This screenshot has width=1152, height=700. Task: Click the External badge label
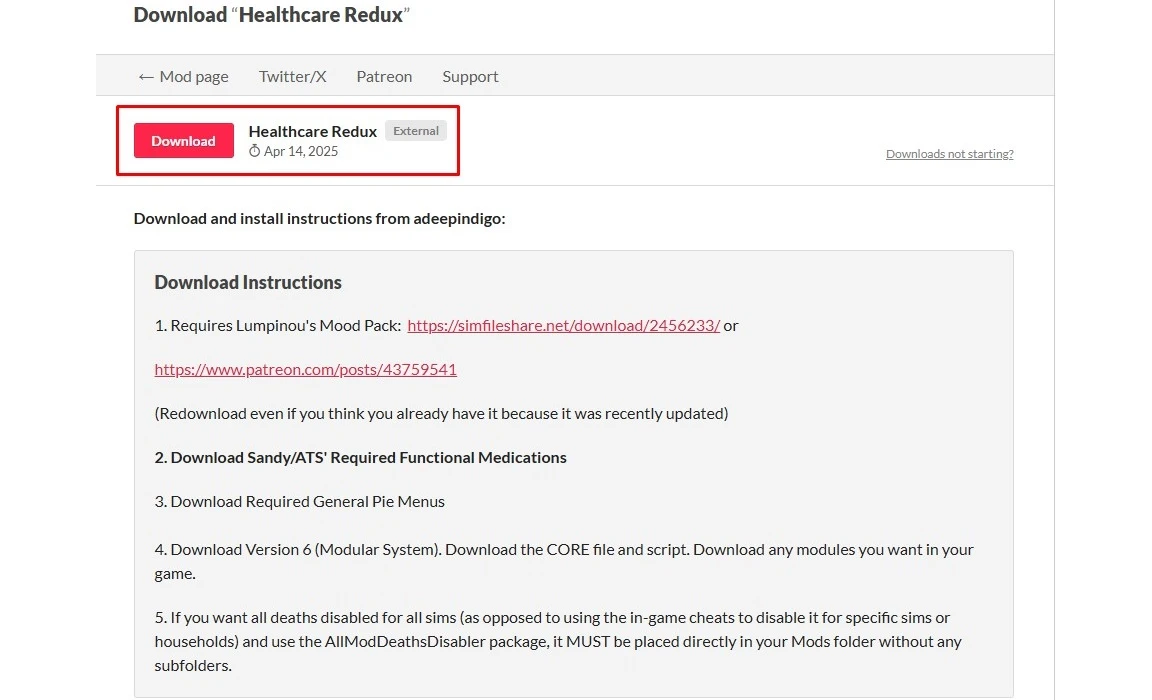tap(416, 131)
